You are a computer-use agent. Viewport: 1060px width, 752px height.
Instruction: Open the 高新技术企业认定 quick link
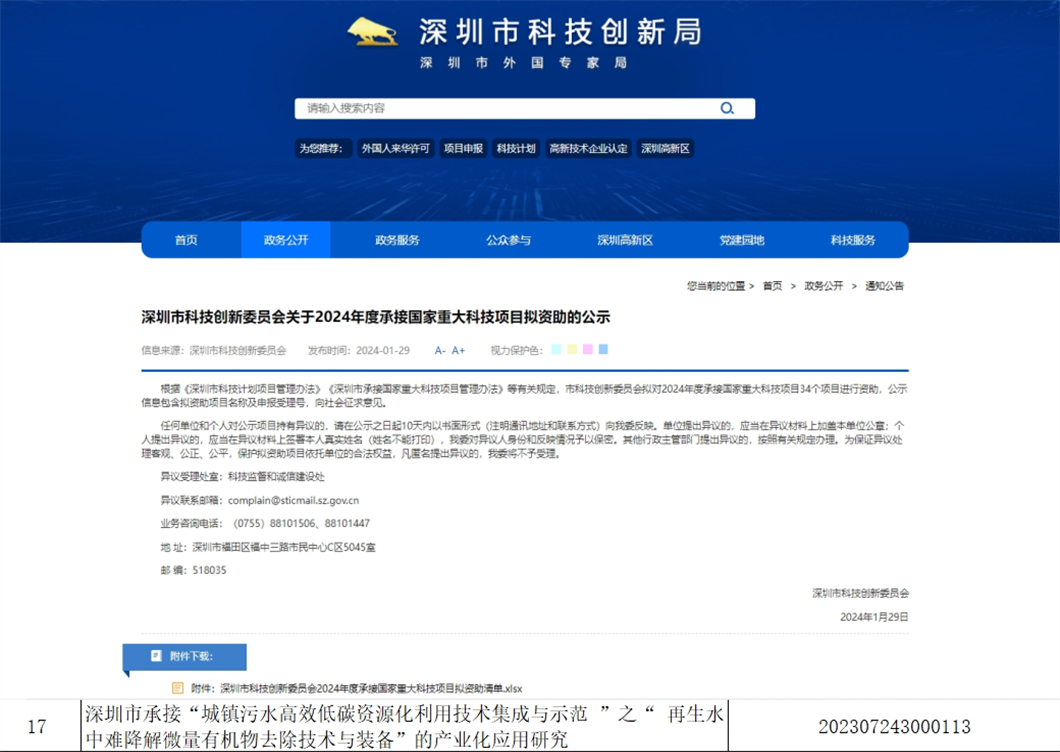(591, 148)
